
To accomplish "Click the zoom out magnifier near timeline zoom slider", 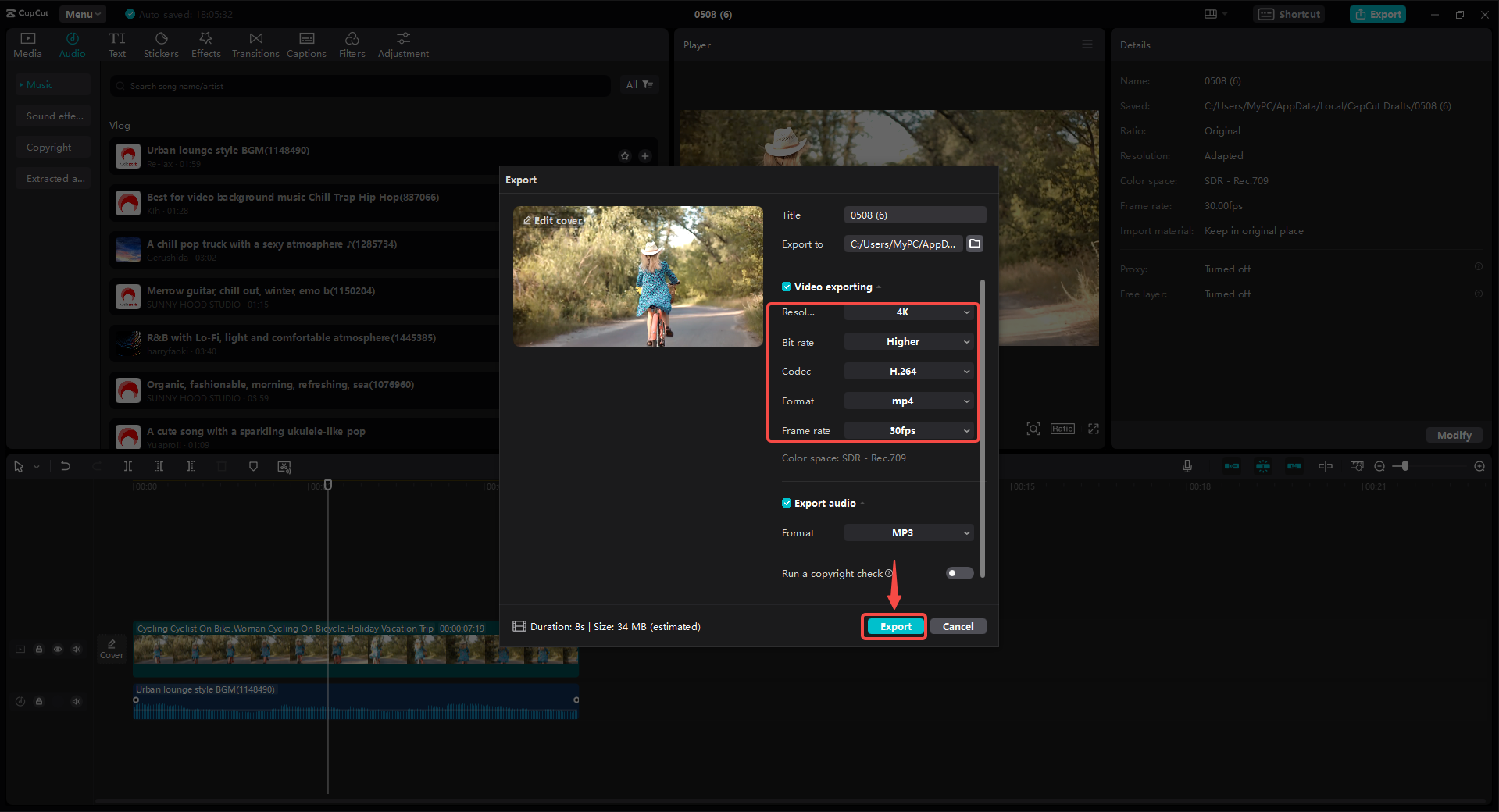I will point(1379,466).
